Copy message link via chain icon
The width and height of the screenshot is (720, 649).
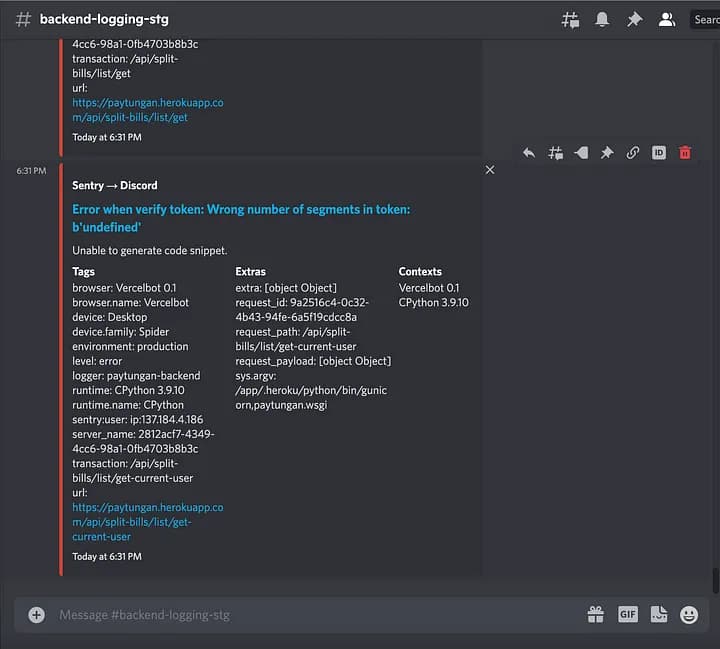click(x=633, y=152)
